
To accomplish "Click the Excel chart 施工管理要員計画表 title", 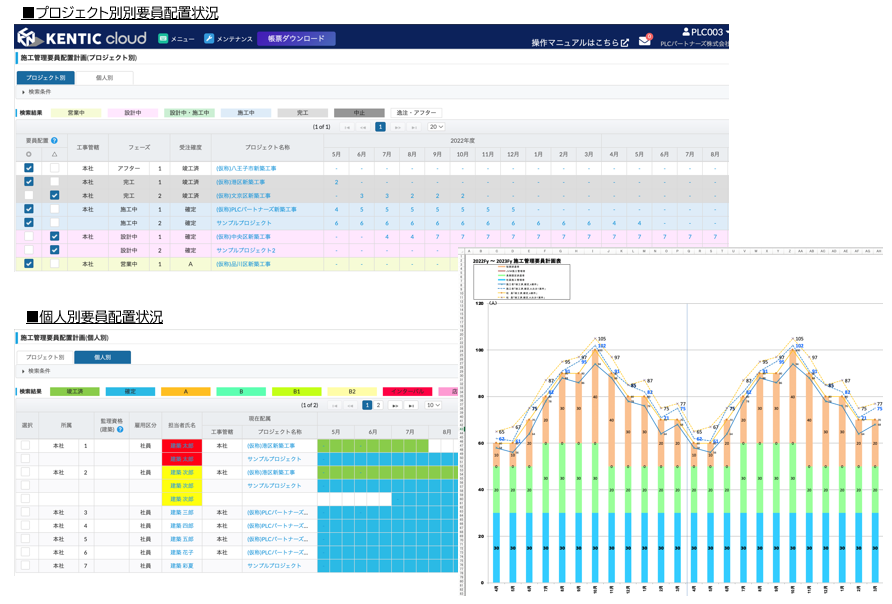I will point(517,261).
